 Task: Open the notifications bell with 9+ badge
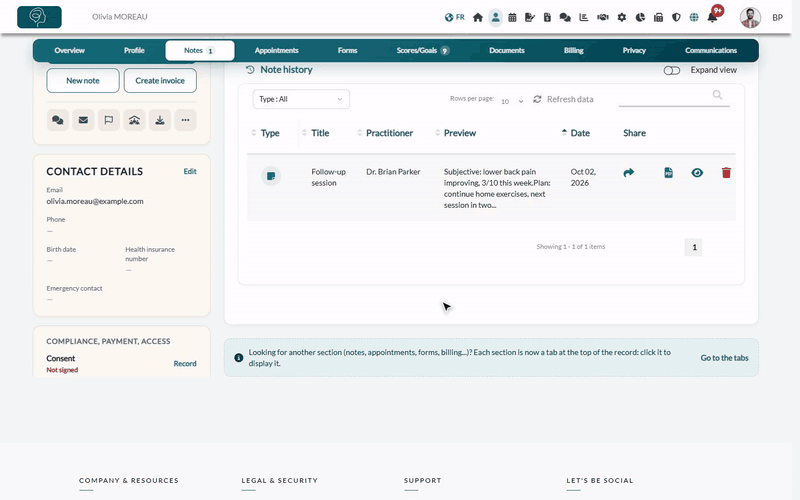[x=713, y=17]
